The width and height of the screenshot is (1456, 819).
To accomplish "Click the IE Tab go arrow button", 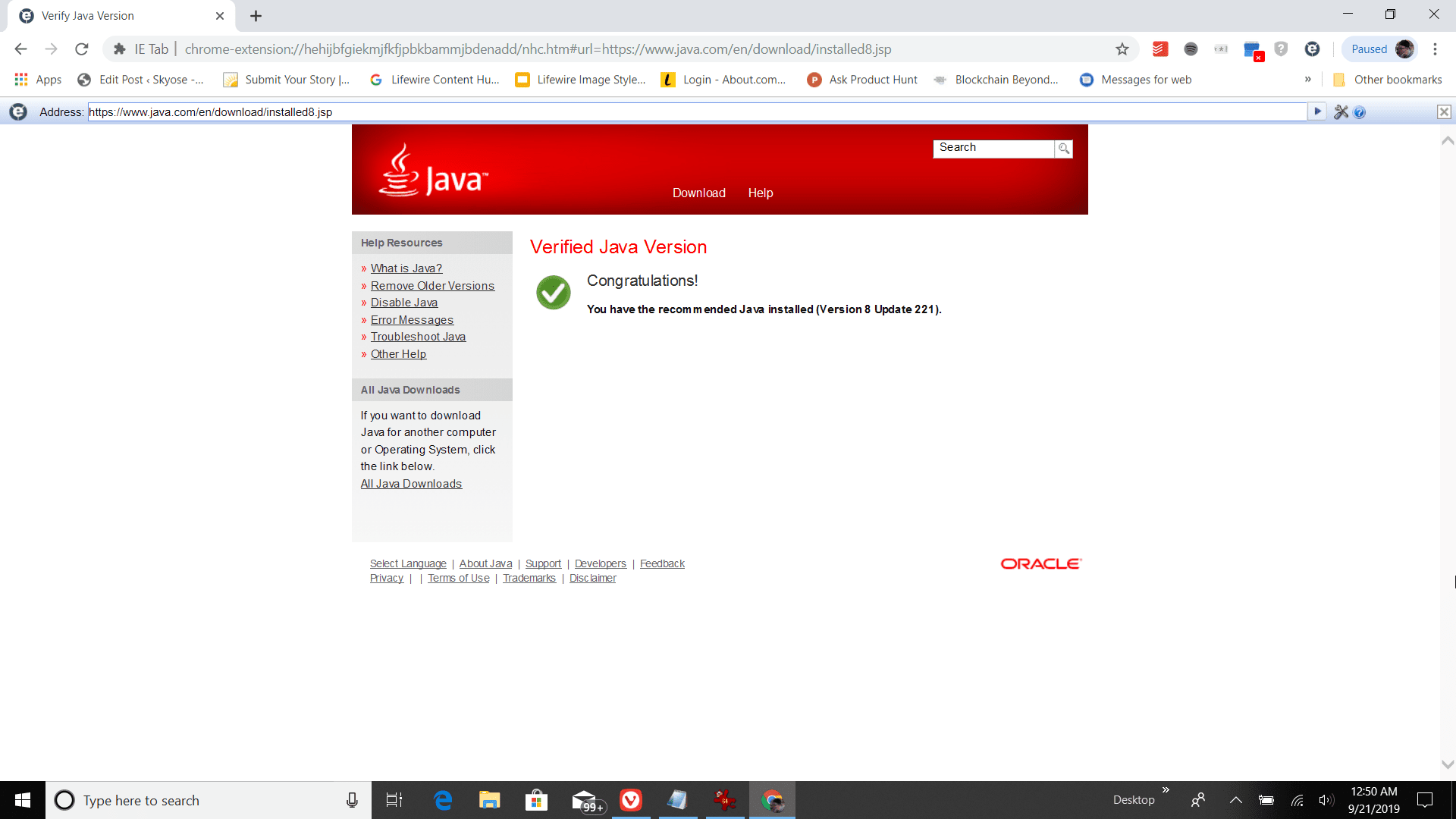I will click(1317, 112).
